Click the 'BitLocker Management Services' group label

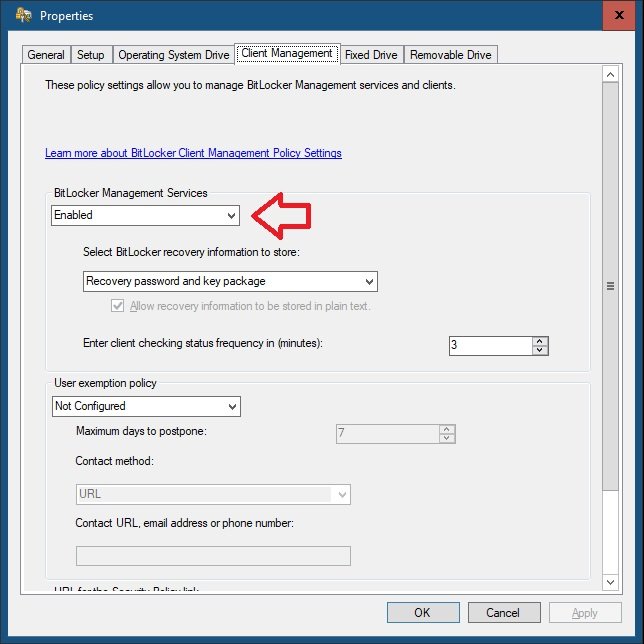(131, 193)
